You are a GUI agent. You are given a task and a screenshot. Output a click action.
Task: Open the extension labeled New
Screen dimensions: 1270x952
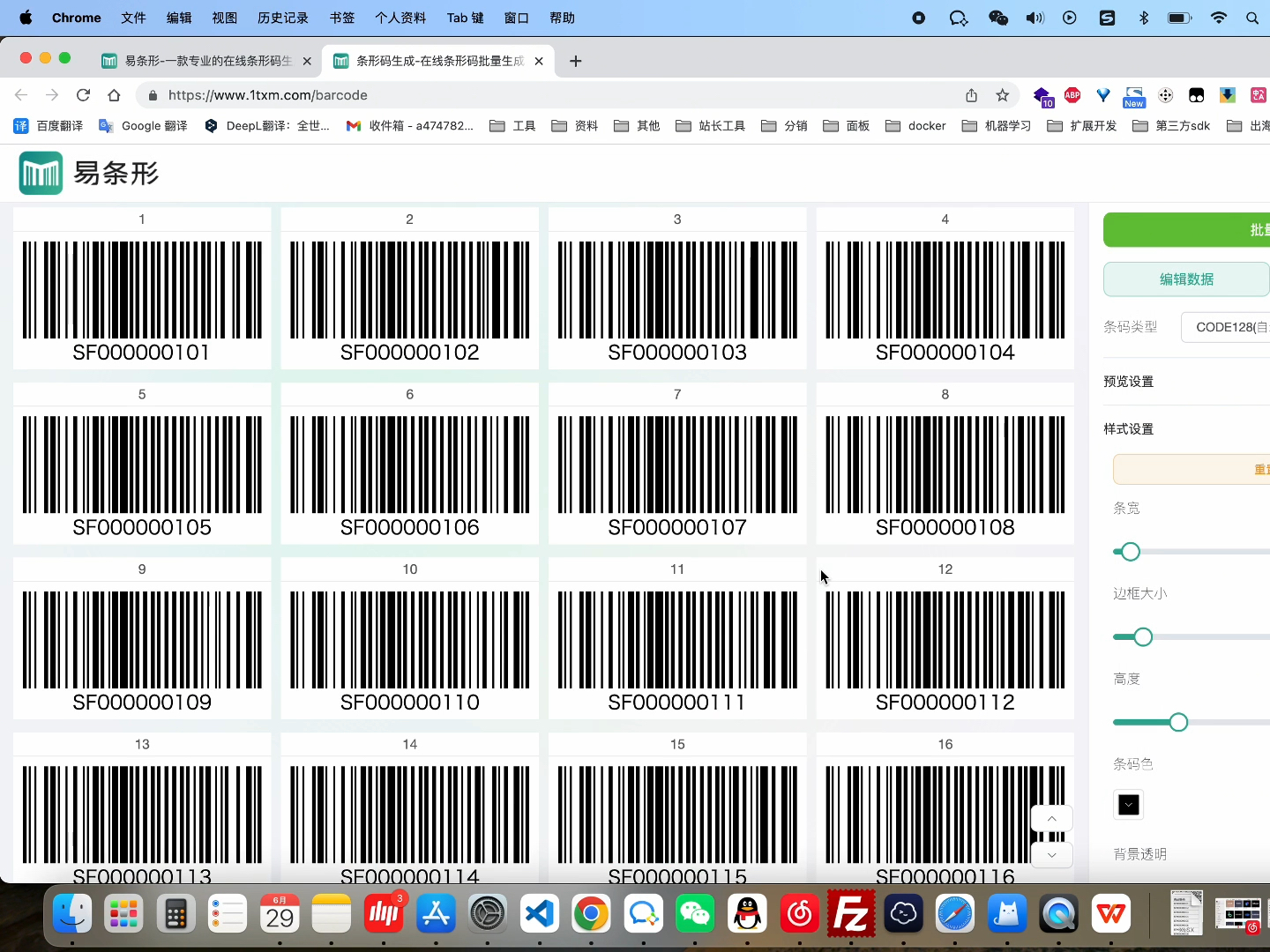(x=1134, y=96)
